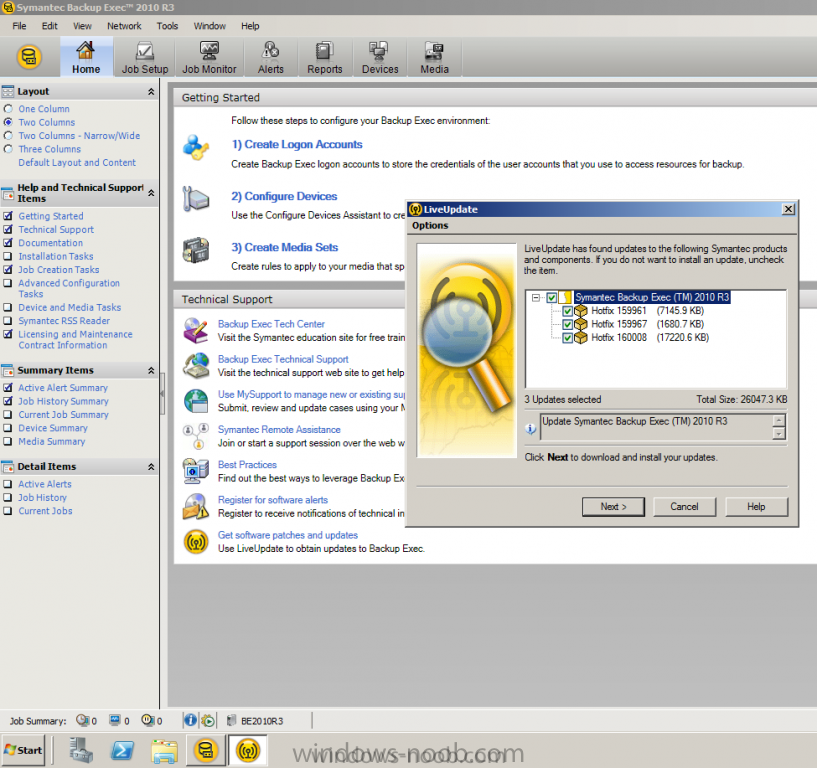Click Default Layout and Content link
817x768 pixels.
point(77,163)
